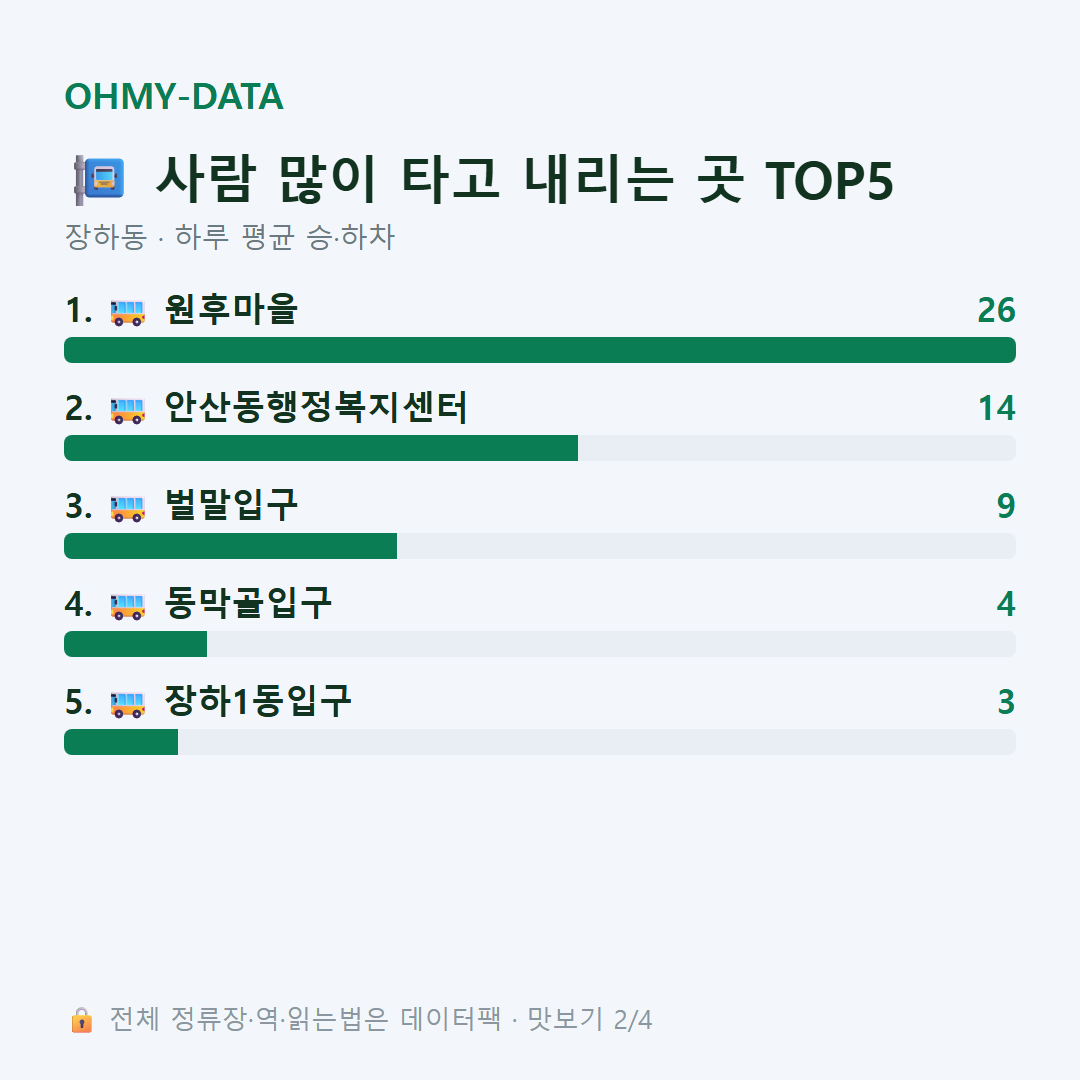
Task: Click the subtitle 장하동 하루 평균 승·하차
Action: coord(229,237)
